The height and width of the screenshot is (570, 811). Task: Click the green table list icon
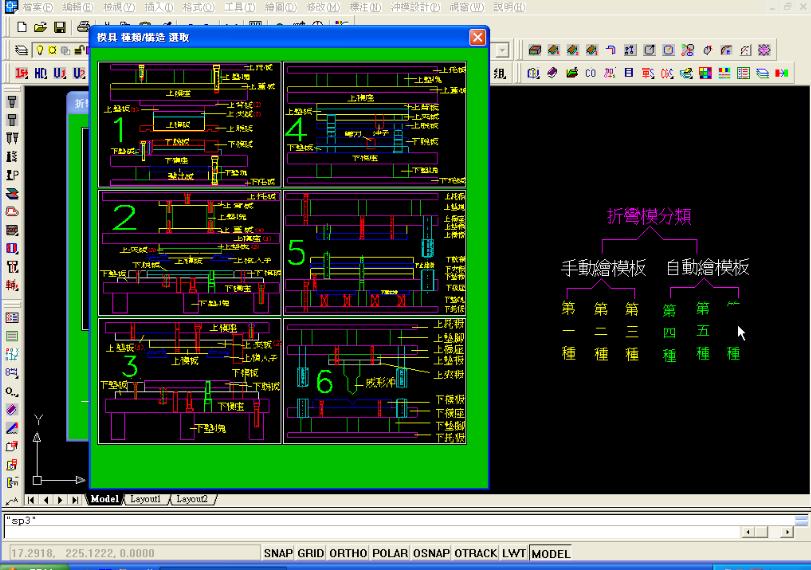[743, 73]
